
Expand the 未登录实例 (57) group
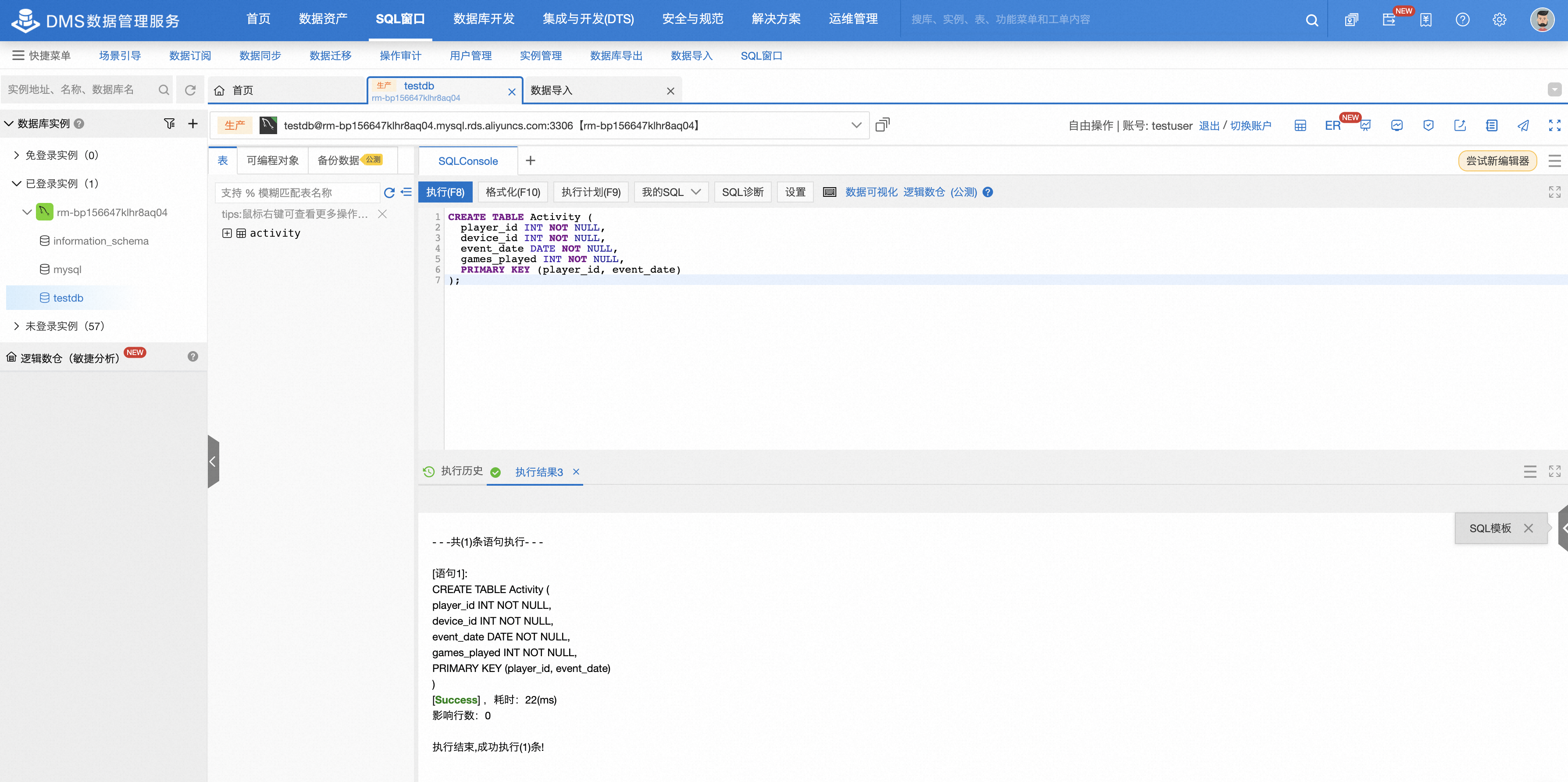[16, 326]
